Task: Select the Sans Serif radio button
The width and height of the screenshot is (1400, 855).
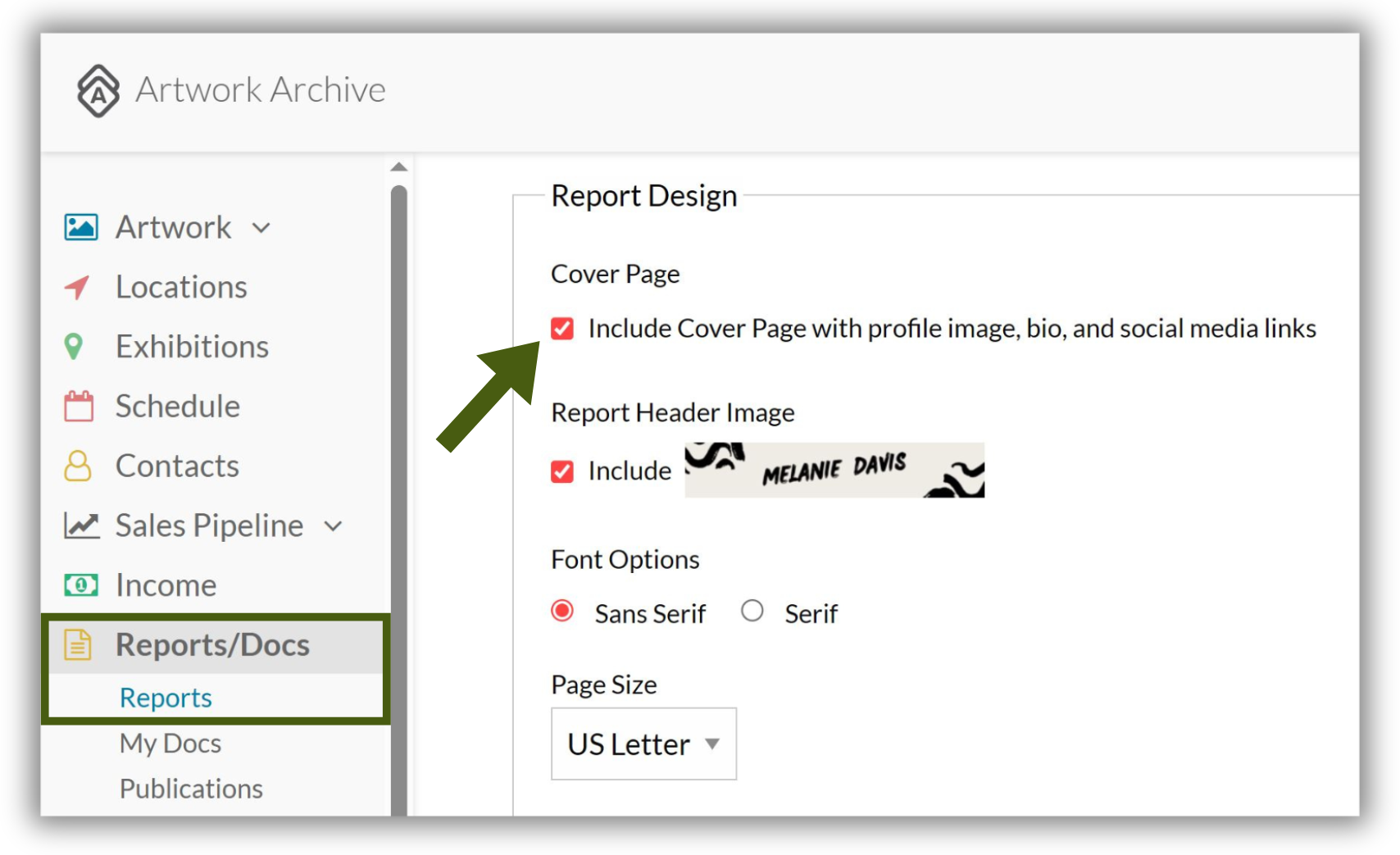Action: [x=562, y=611]
